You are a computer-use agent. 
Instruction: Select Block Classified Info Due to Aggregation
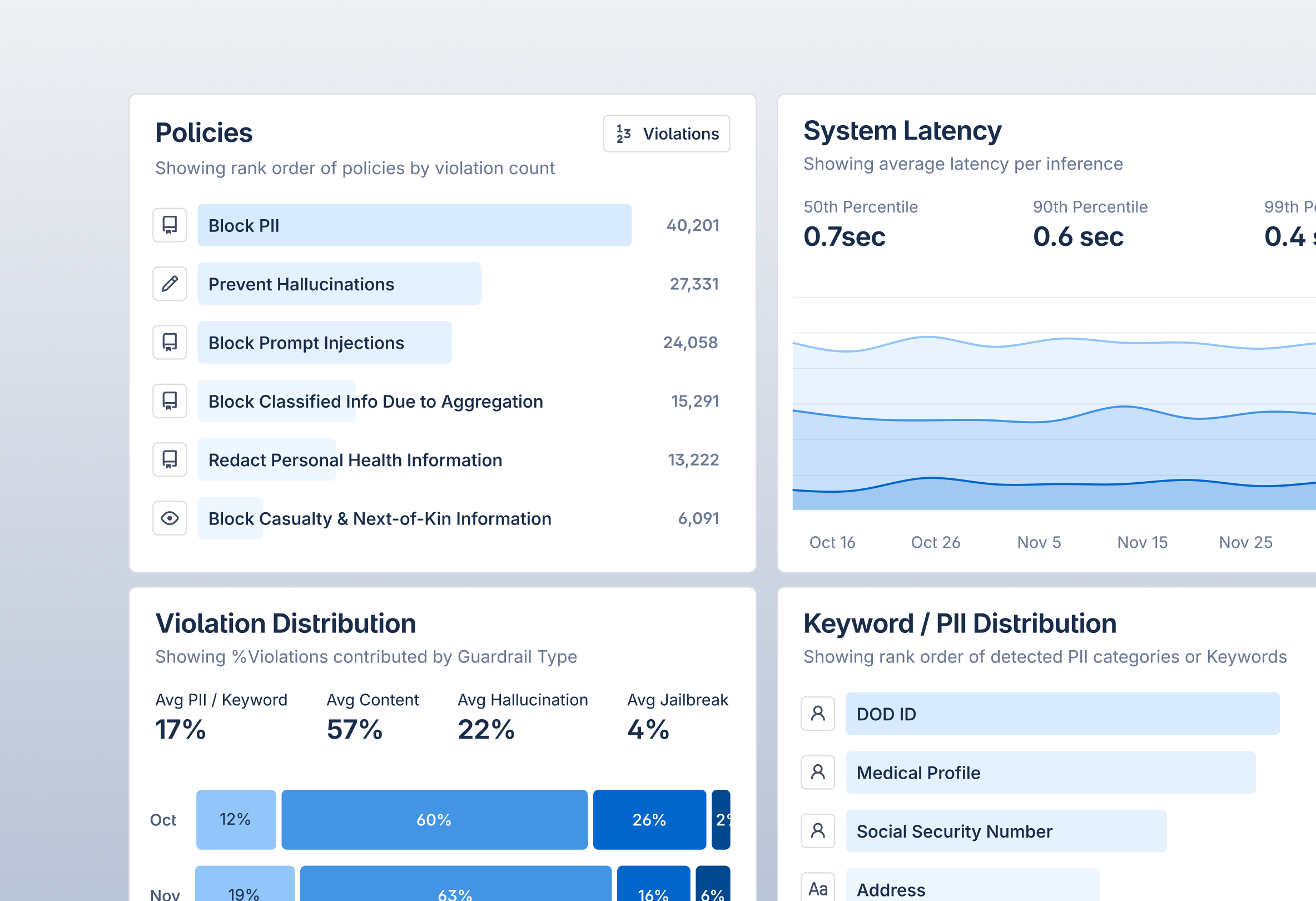point(375,402)
